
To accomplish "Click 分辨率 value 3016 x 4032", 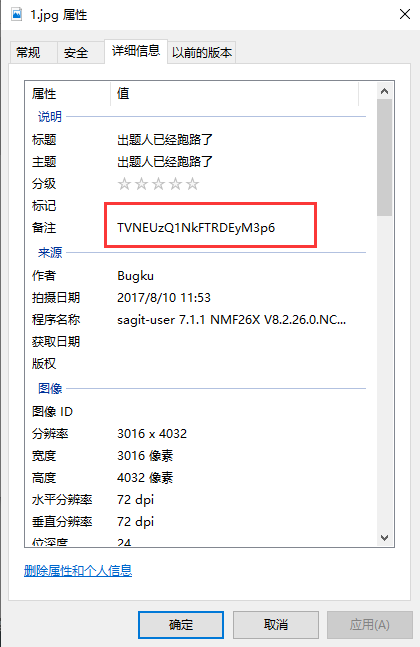I will coord(152,434).
